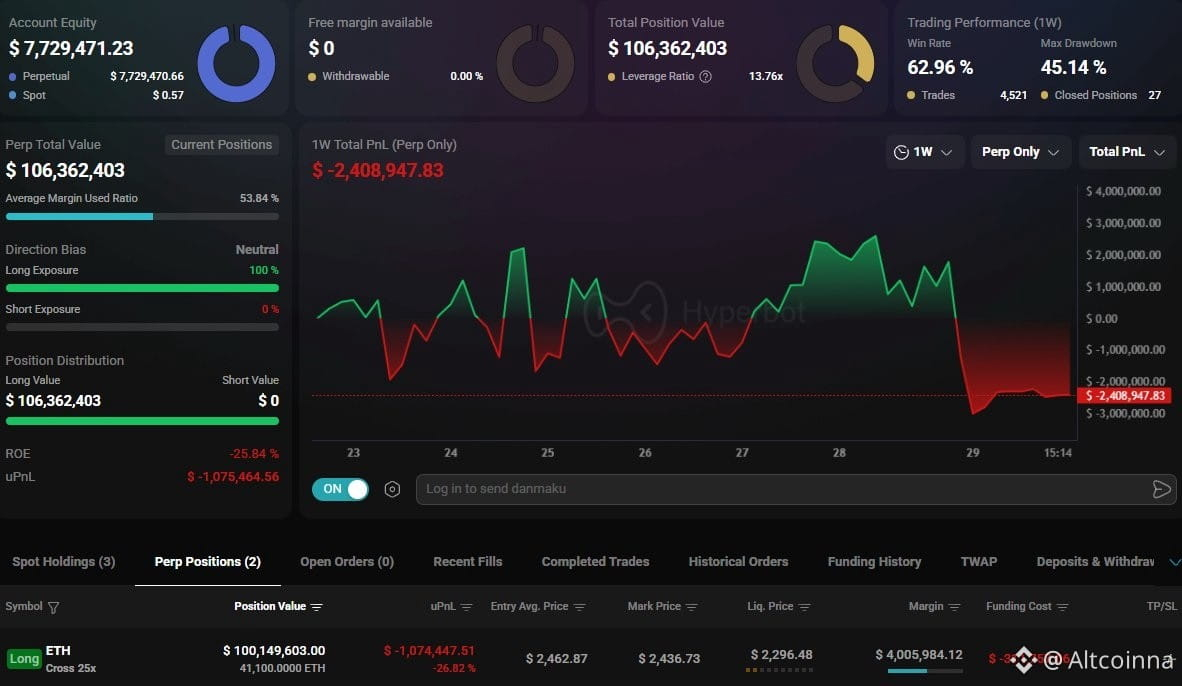The height and width of the screenshot is (686, 1182).
Task: Click the Win Rate 62.96 % value
Action: [x=940, y=68]
